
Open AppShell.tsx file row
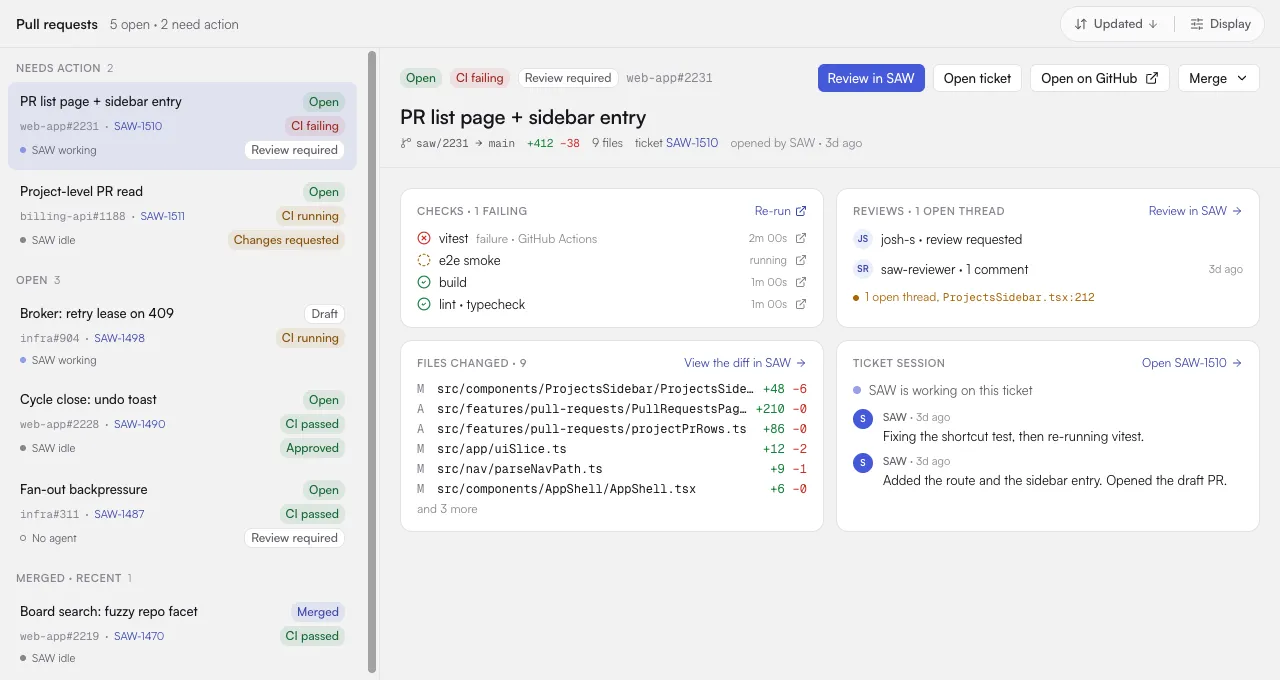click(612, 489)
